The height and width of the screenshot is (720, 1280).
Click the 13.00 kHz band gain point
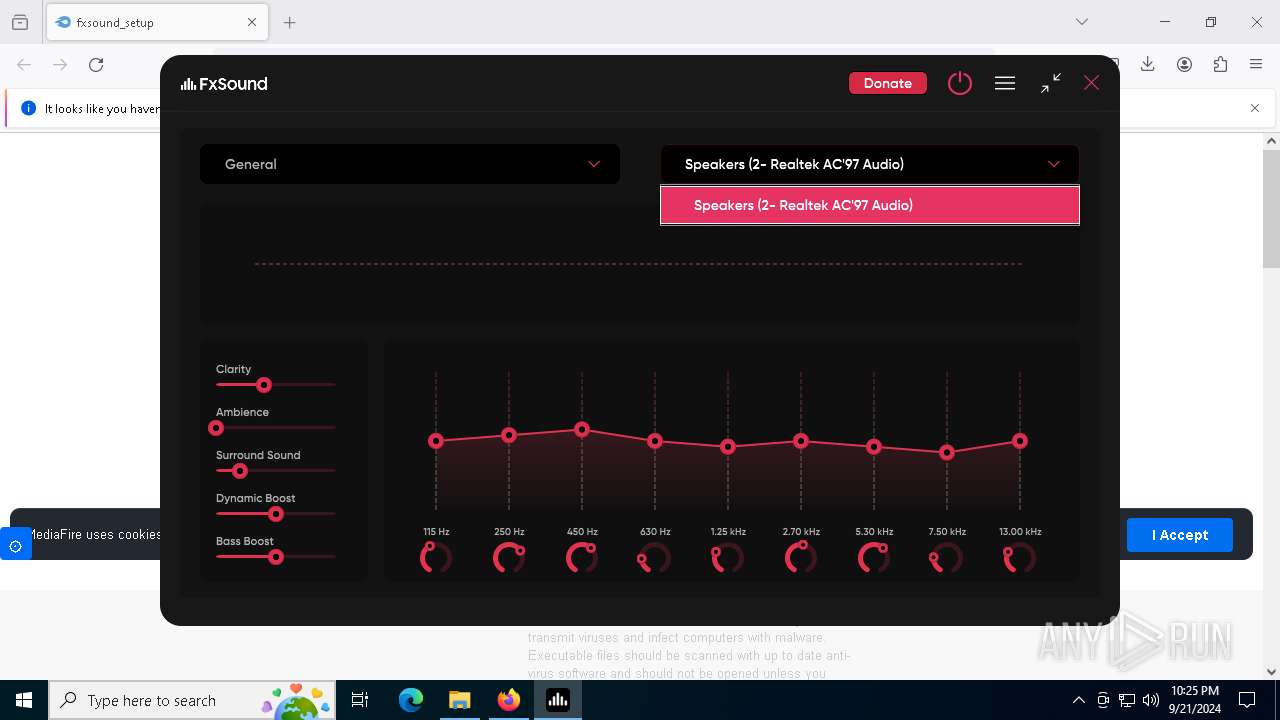(1020, 441)
